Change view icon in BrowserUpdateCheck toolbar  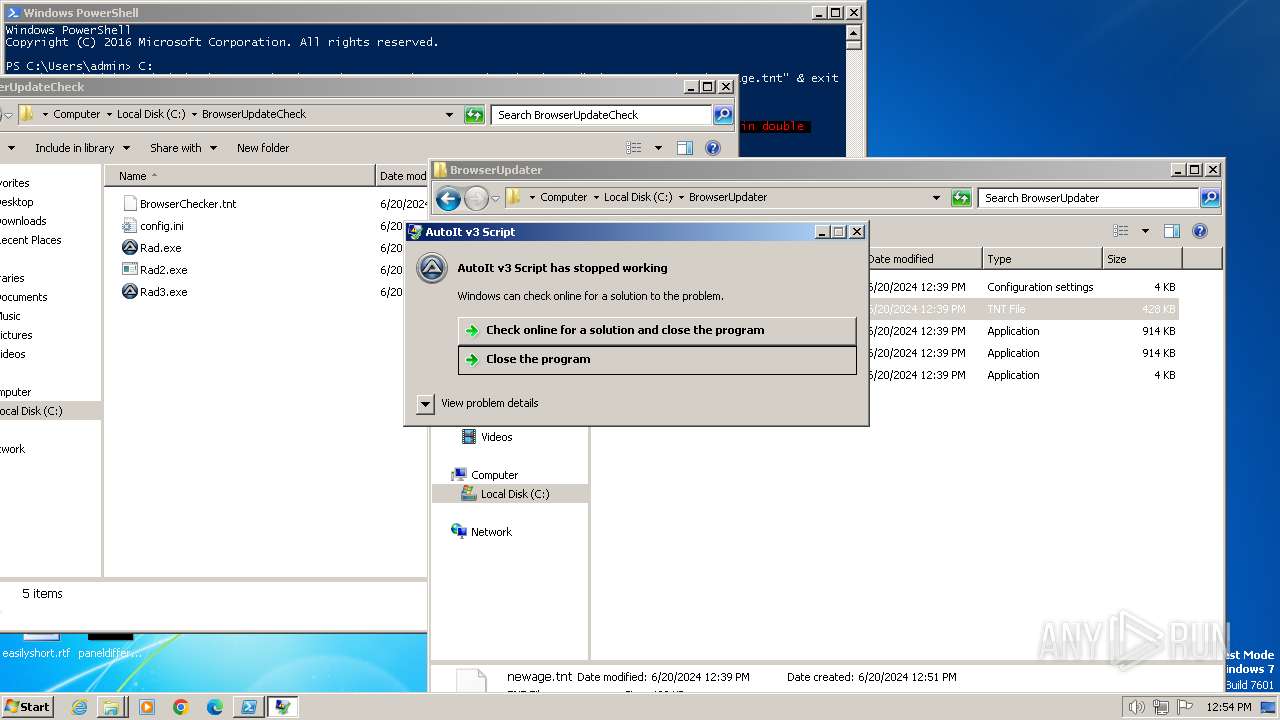click(x=634, y=148)
